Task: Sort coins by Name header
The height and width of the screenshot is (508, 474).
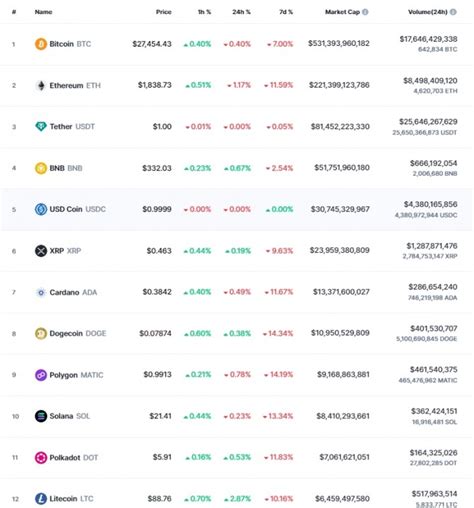Action: 43,12
